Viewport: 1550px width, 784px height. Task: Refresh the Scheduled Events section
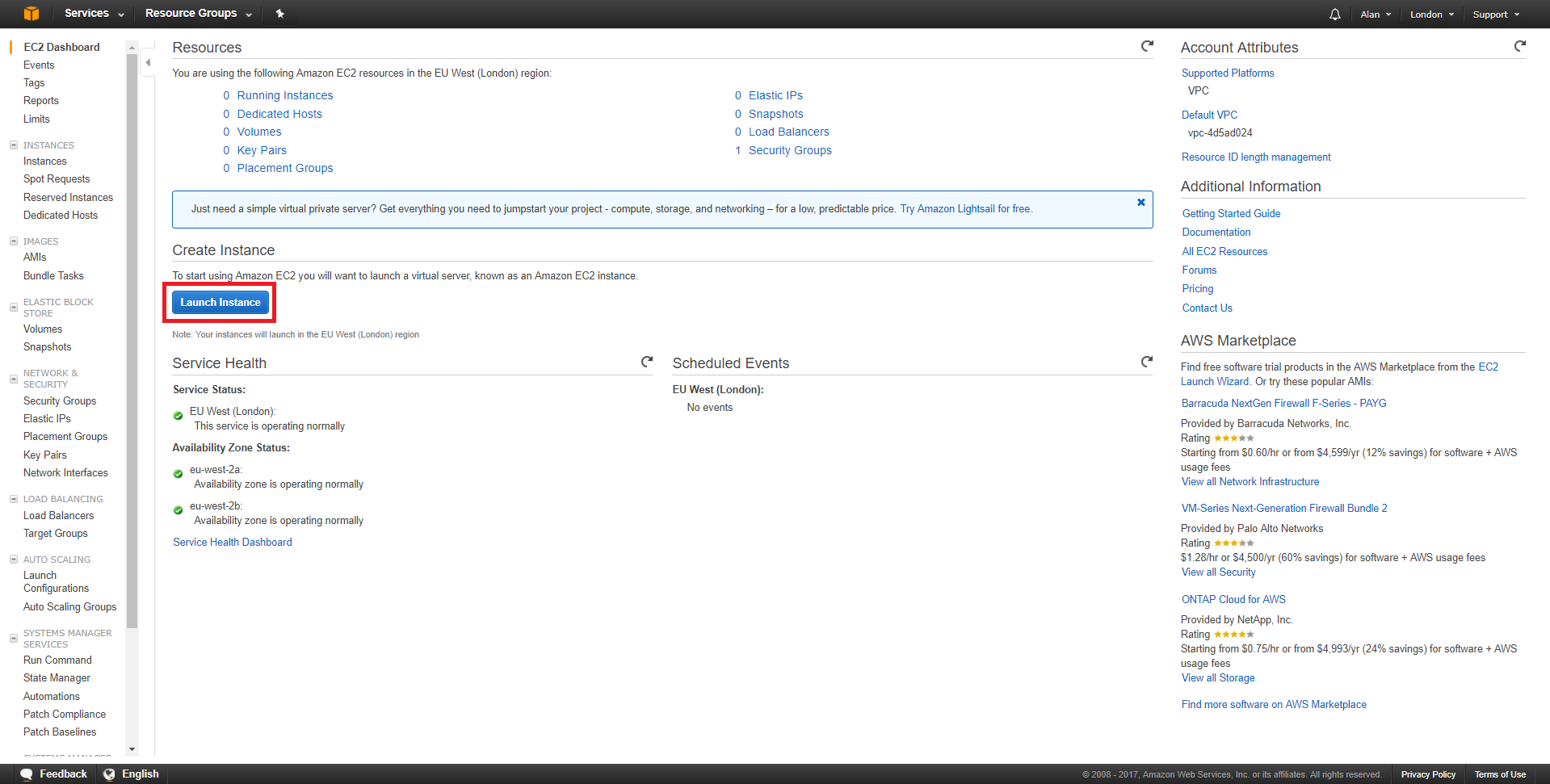(1147, 362)
